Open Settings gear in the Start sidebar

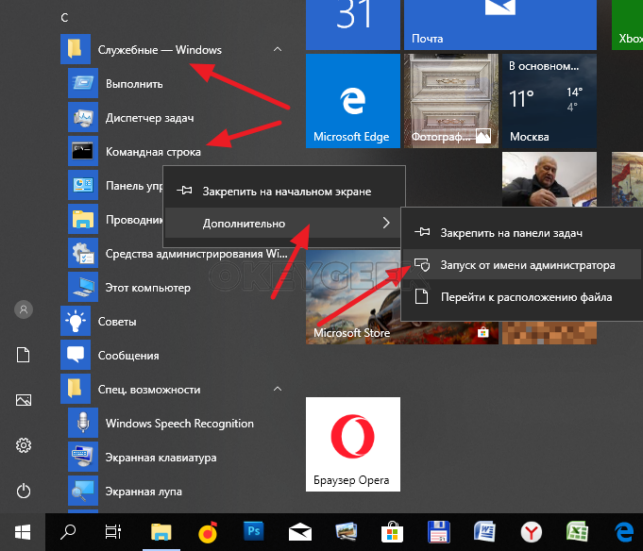[23, 445]
